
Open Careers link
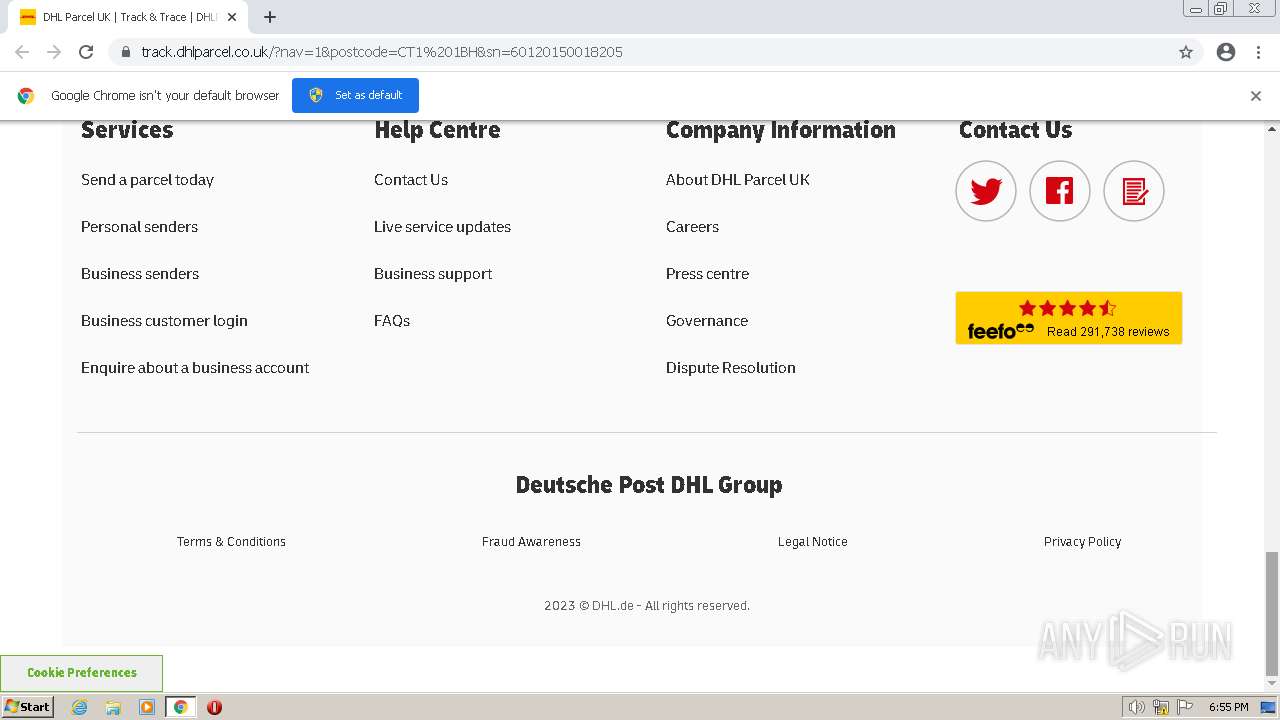point(692,227)
